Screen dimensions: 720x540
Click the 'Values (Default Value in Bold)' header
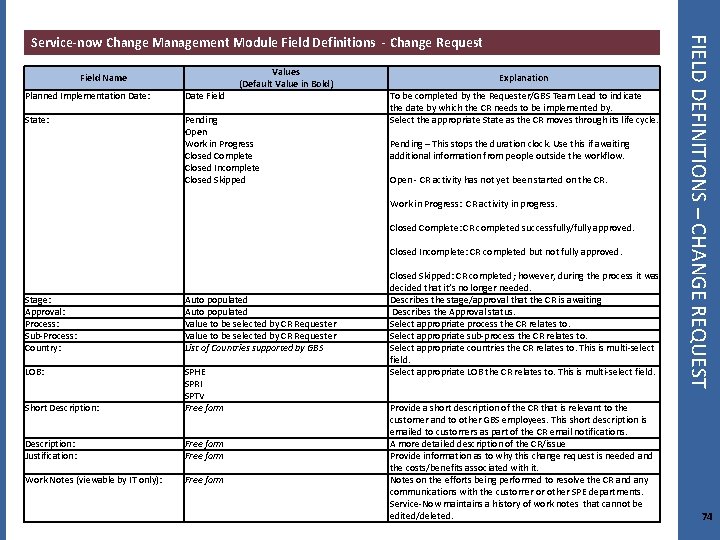[x=286, y=78]
